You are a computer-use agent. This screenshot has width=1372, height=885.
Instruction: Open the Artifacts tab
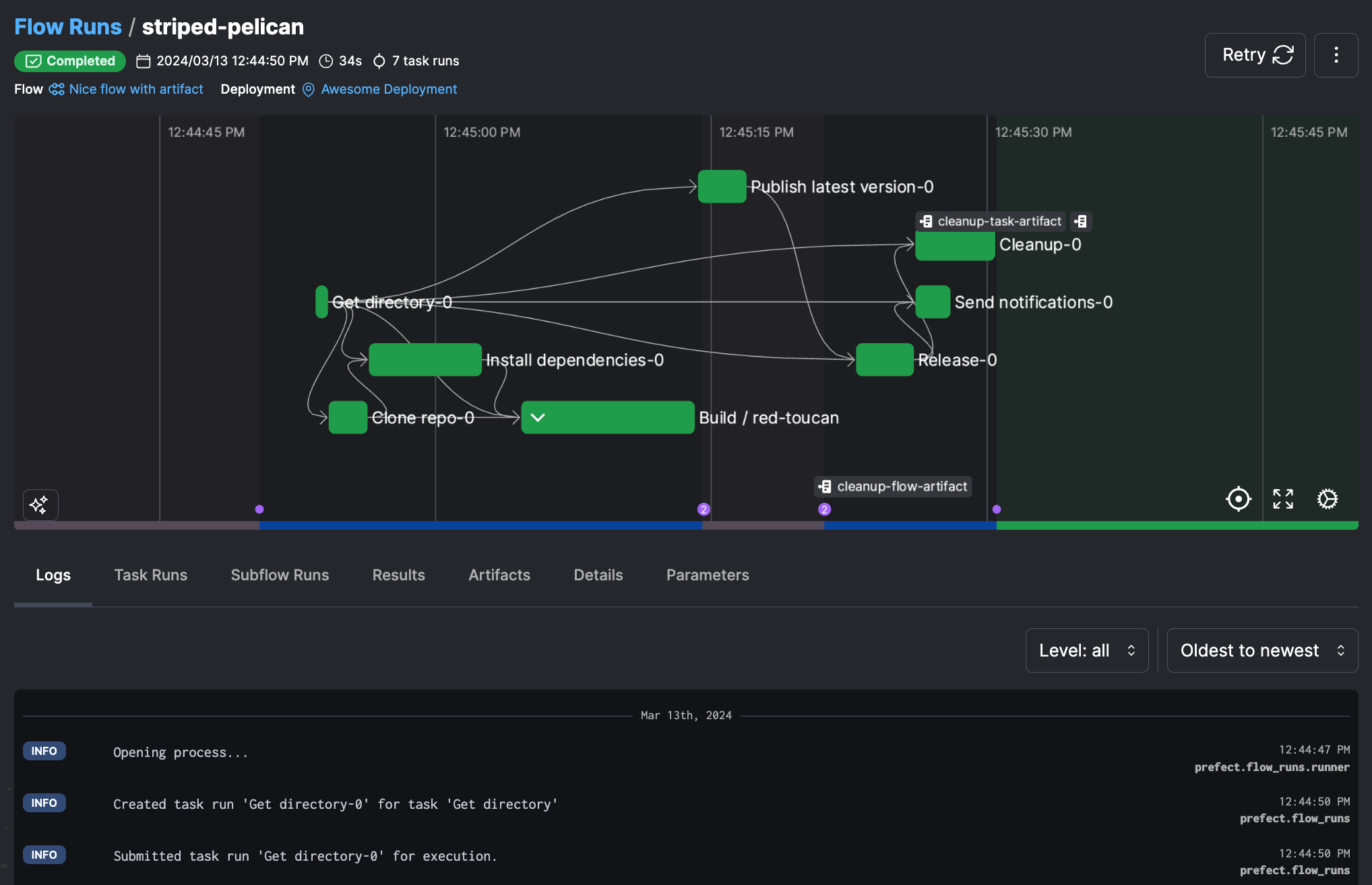point(499,575)
